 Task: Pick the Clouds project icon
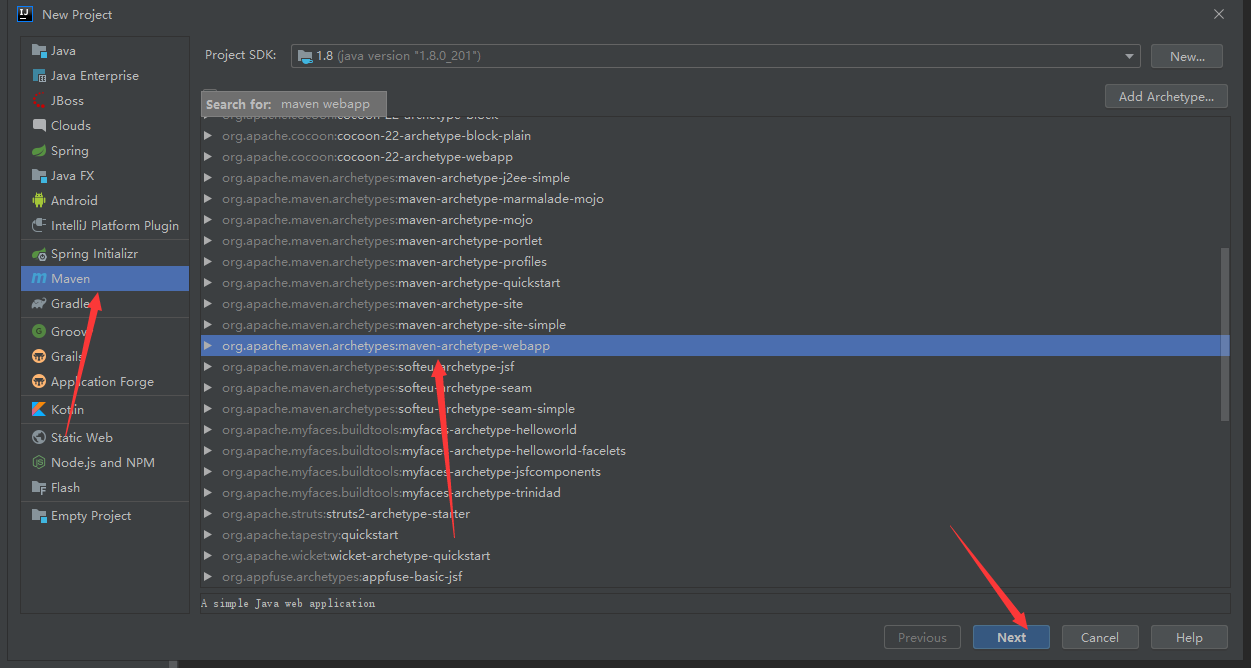[39, 126]
